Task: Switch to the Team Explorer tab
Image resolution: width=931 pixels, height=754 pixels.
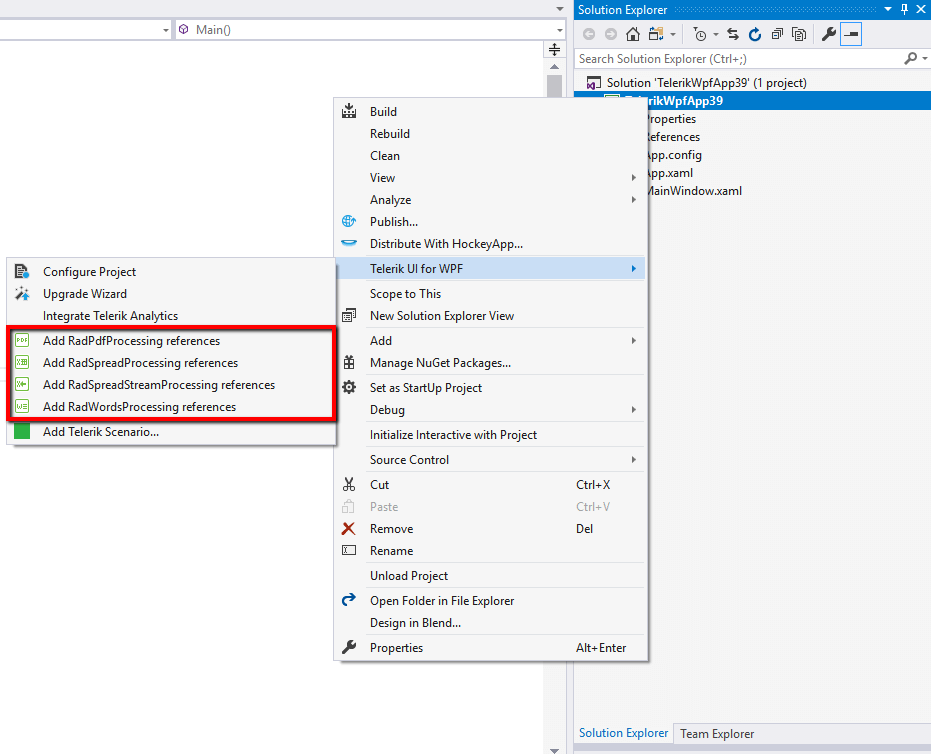Action: (x=717, y=734)
